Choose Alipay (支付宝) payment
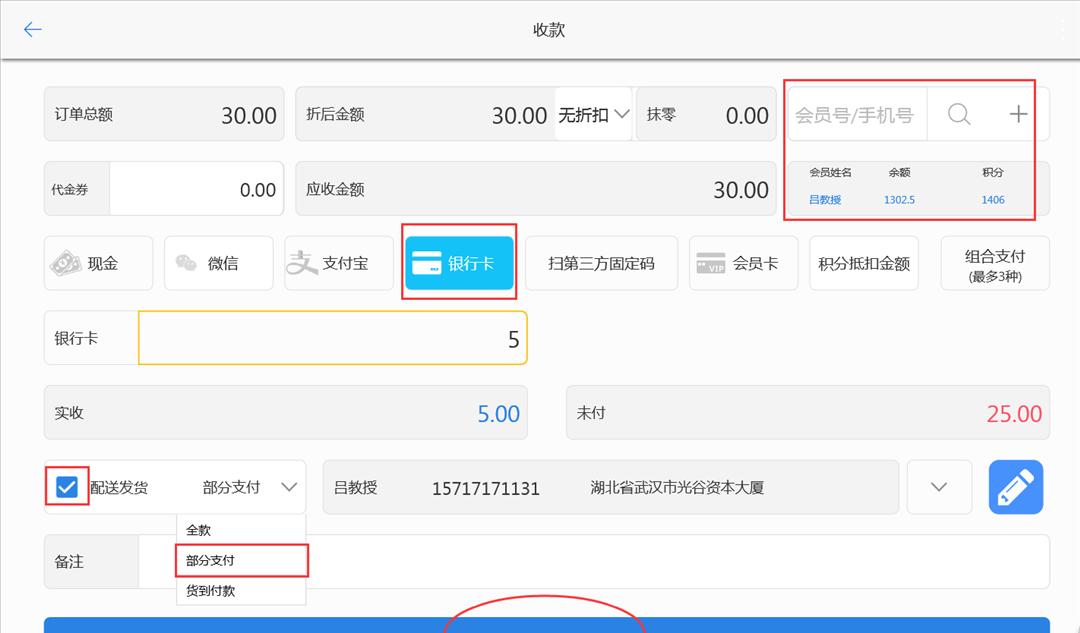 (339, 263)
